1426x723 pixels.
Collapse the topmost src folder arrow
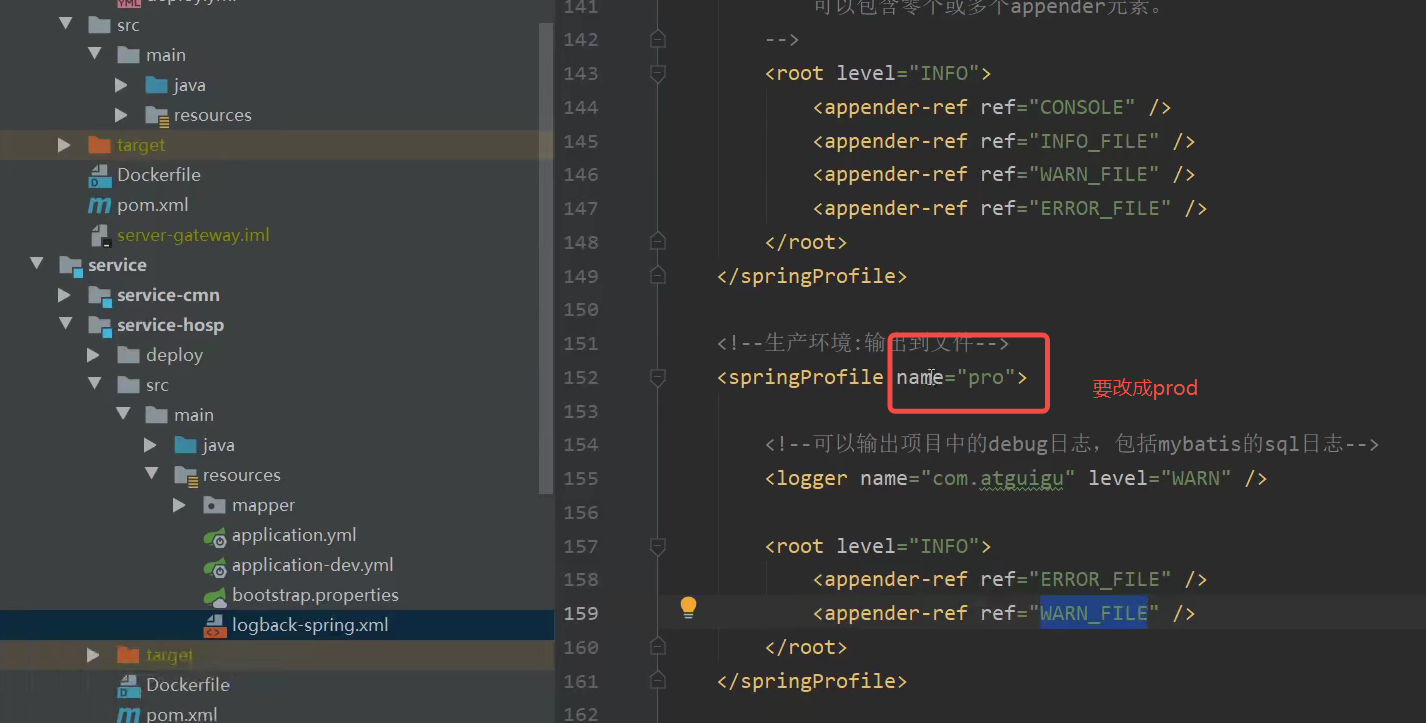click(65, 25)
